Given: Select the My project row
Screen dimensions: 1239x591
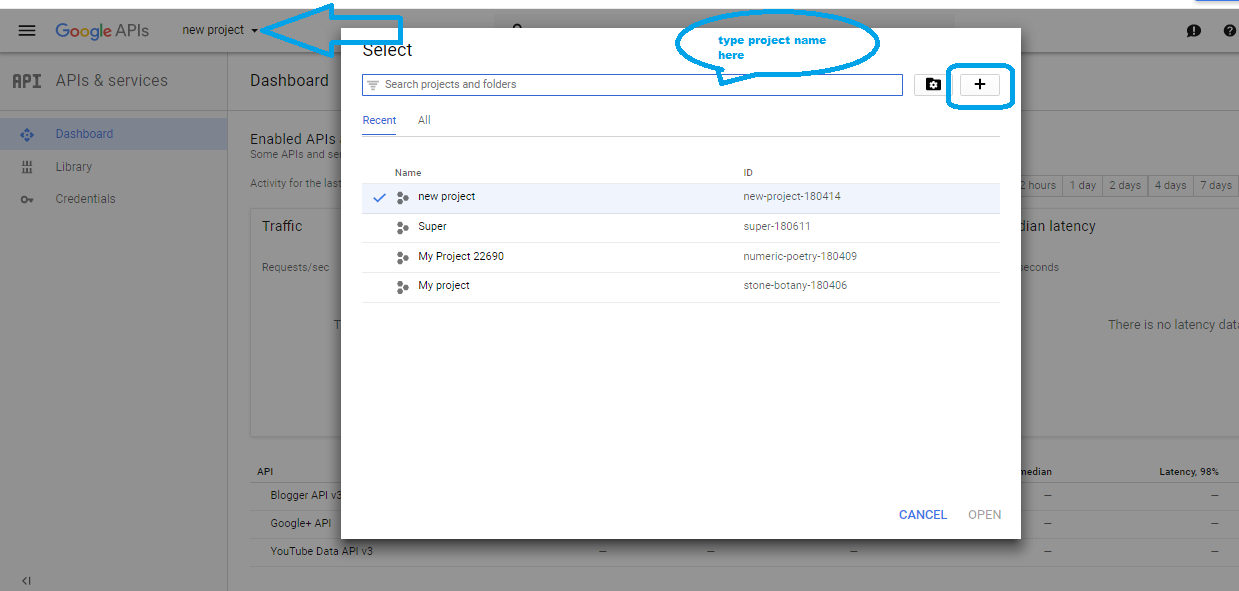Looking at the screenshot, I should pos(681,287).
